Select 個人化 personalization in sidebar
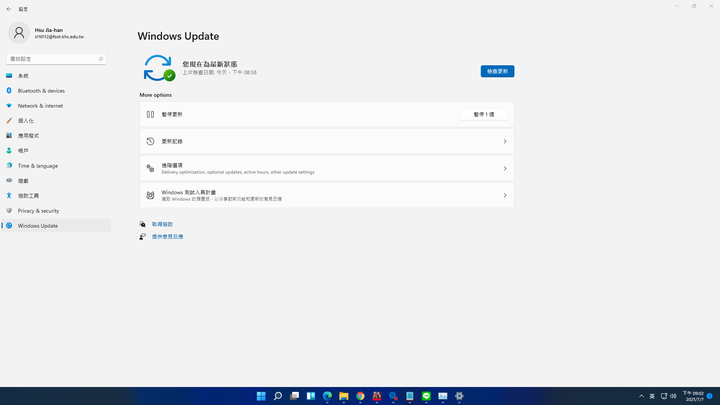Image resolution: width=720 pixels, height=405 pixels. (56, 121)
